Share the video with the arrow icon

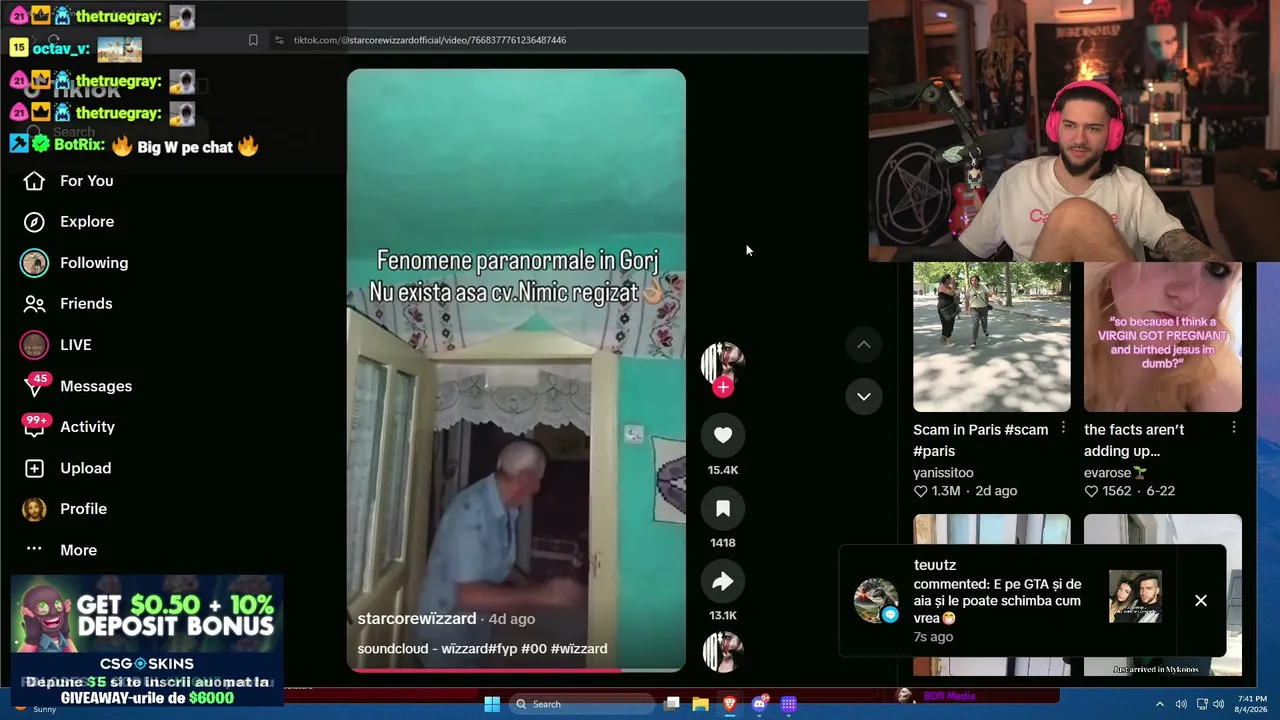click(722, 581)
